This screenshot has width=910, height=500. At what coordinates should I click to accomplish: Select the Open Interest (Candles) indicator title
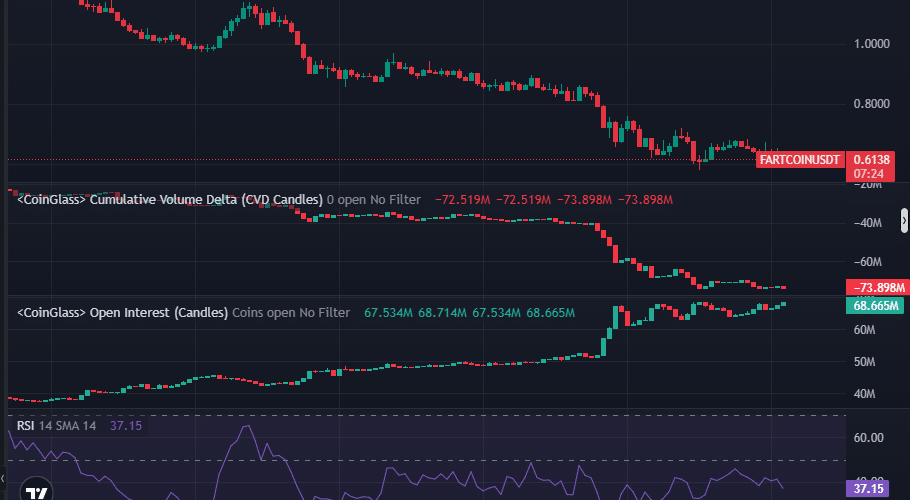122,313
